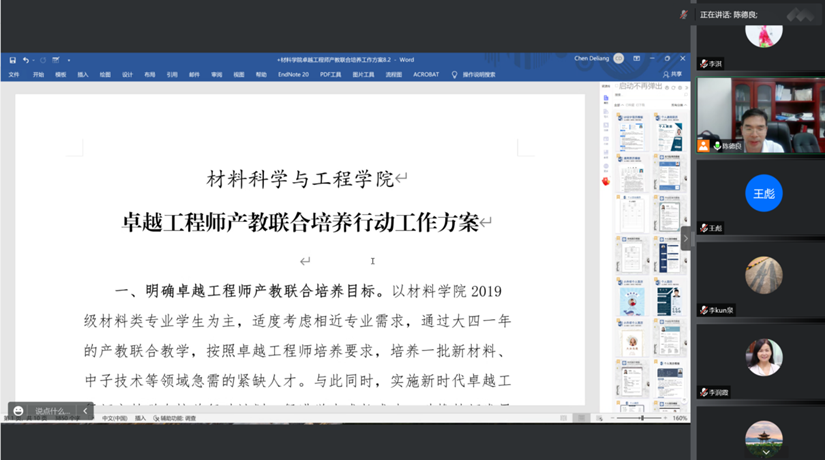Open the 文件 menu
The image size is (825, 460).
tap(14, 74)
